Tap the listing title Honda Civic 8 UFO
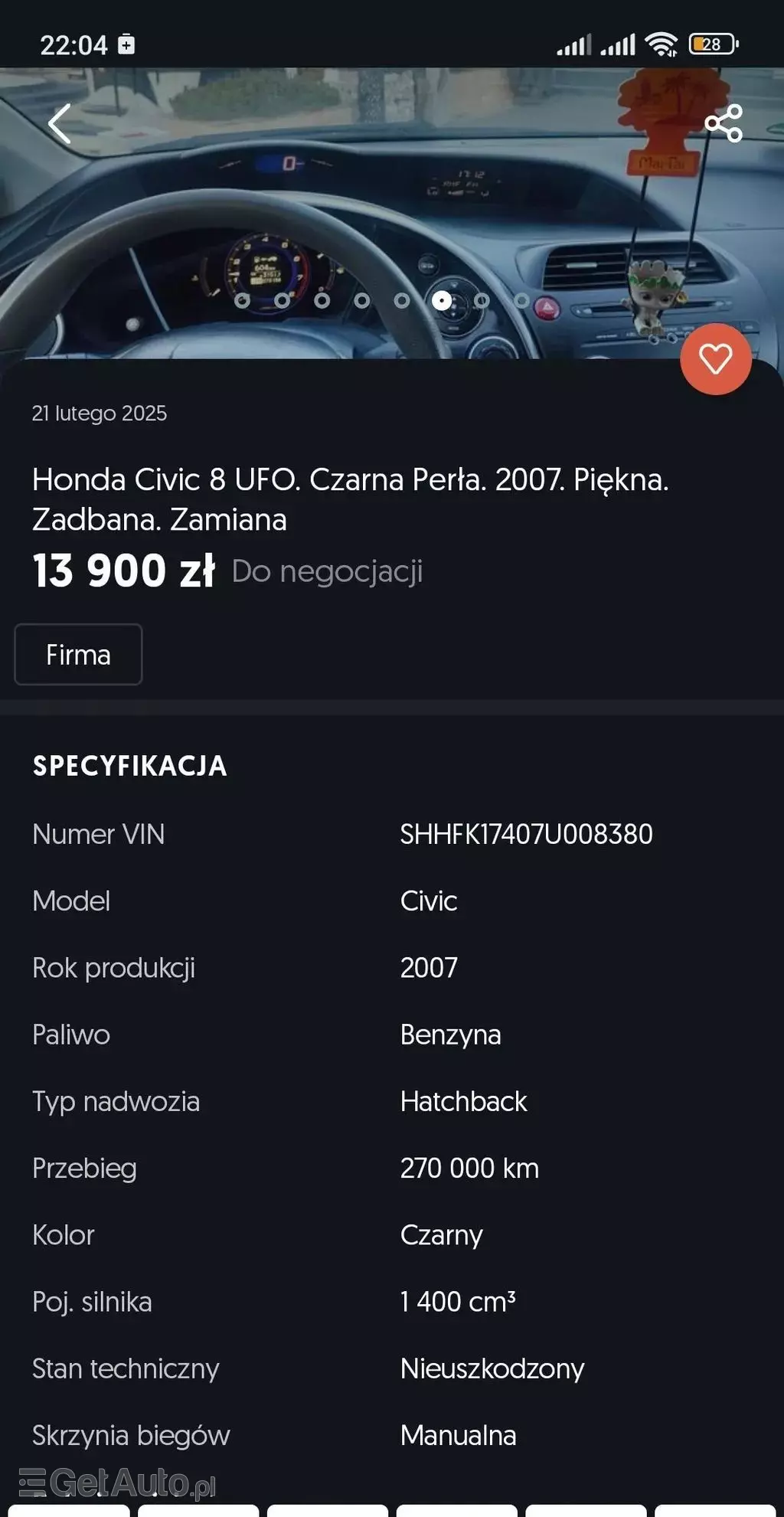 [x=350, y=499]
